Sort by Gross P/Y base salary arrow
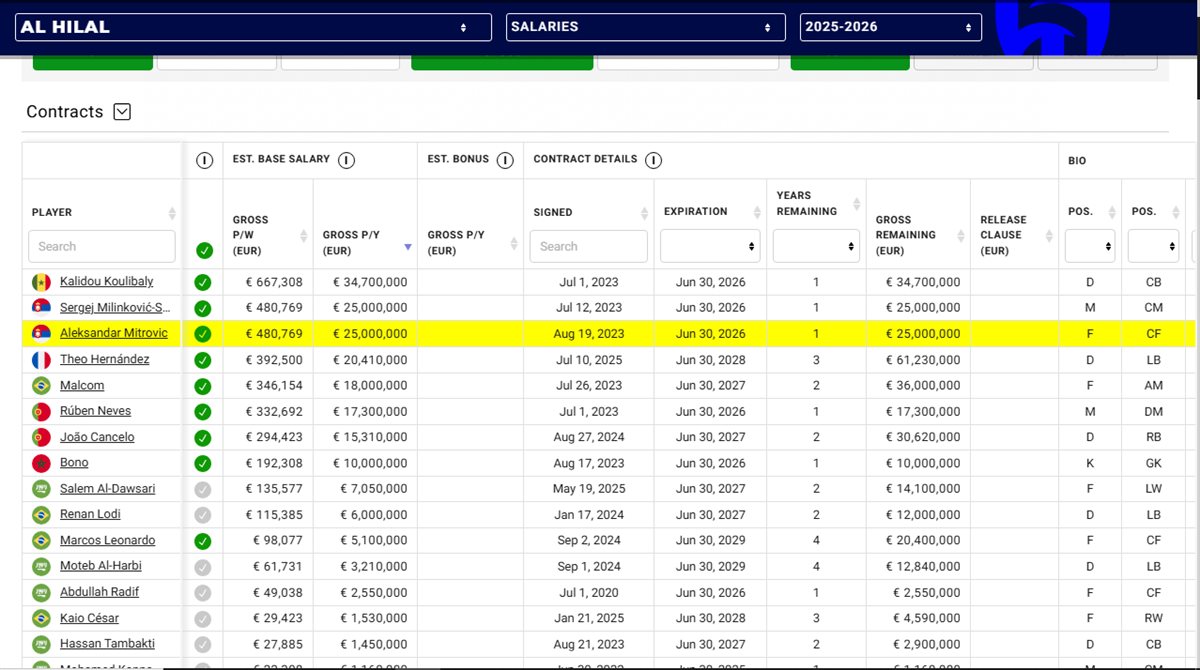 coord(407,246)
